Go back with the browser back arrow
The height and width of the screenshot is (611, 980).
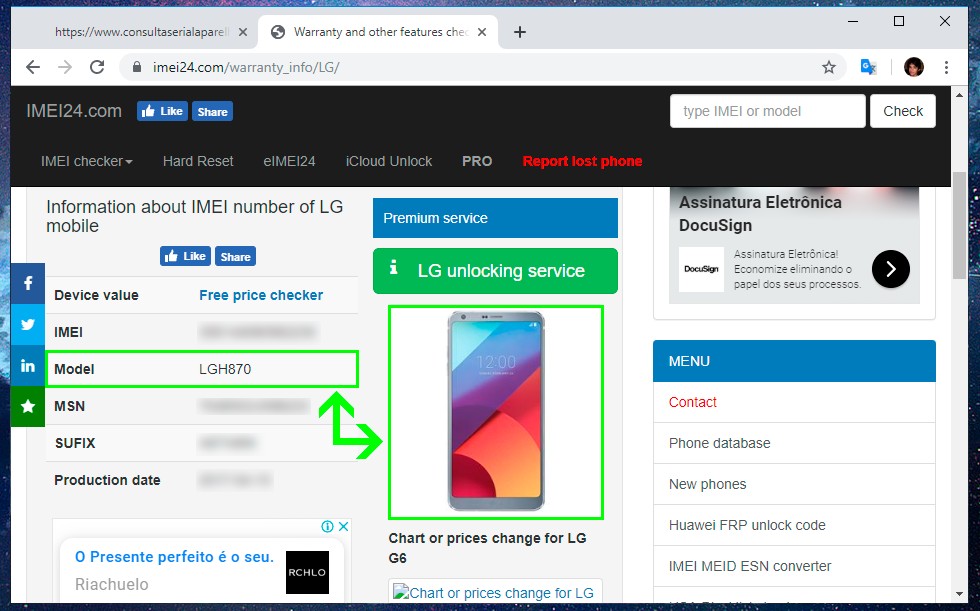coord(32,67)
